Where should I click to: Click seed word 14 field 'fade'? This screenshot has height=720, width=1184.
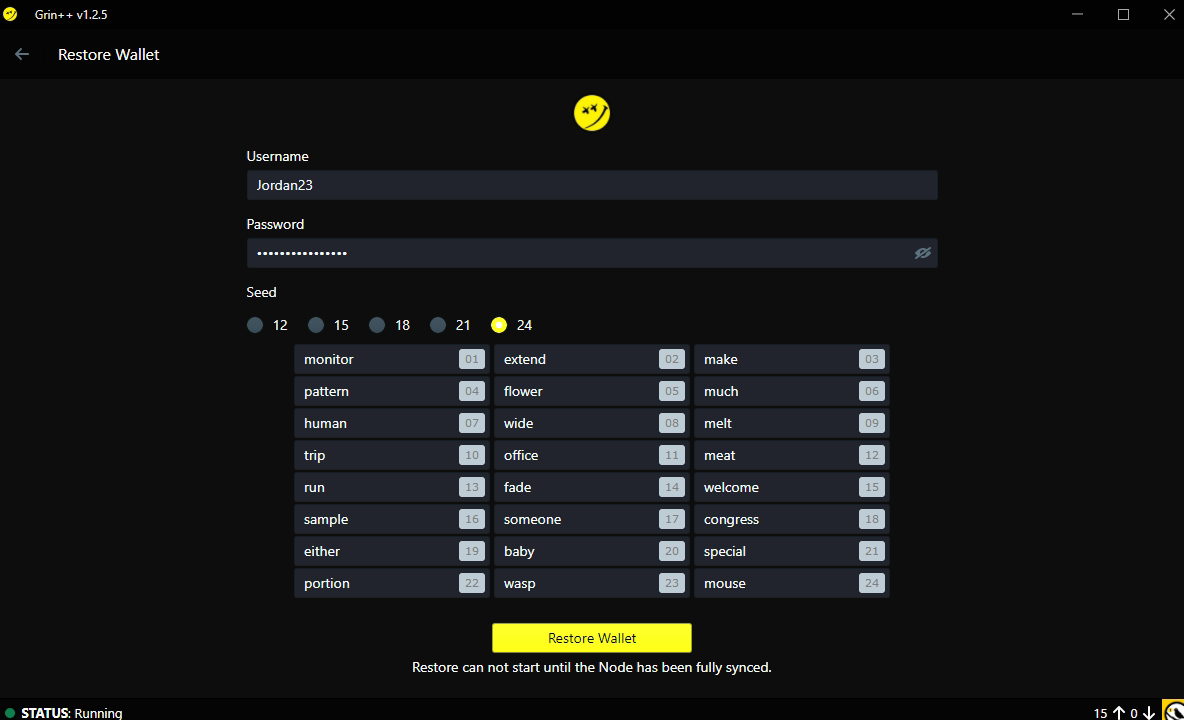tap(591, 488)
